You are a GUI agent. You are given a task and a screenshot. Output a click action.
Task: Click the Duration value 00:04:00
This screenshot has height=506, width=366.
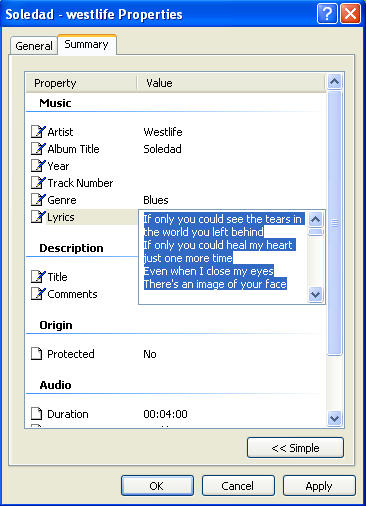pyautogui.click(x=165, y=414)
